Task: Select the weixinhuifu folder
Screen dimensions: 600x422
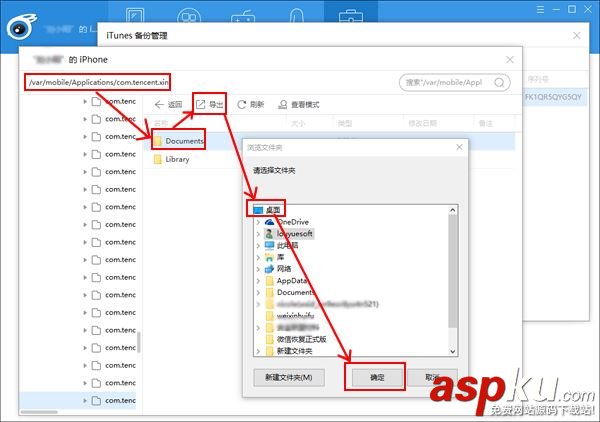Action: [290, 316]
